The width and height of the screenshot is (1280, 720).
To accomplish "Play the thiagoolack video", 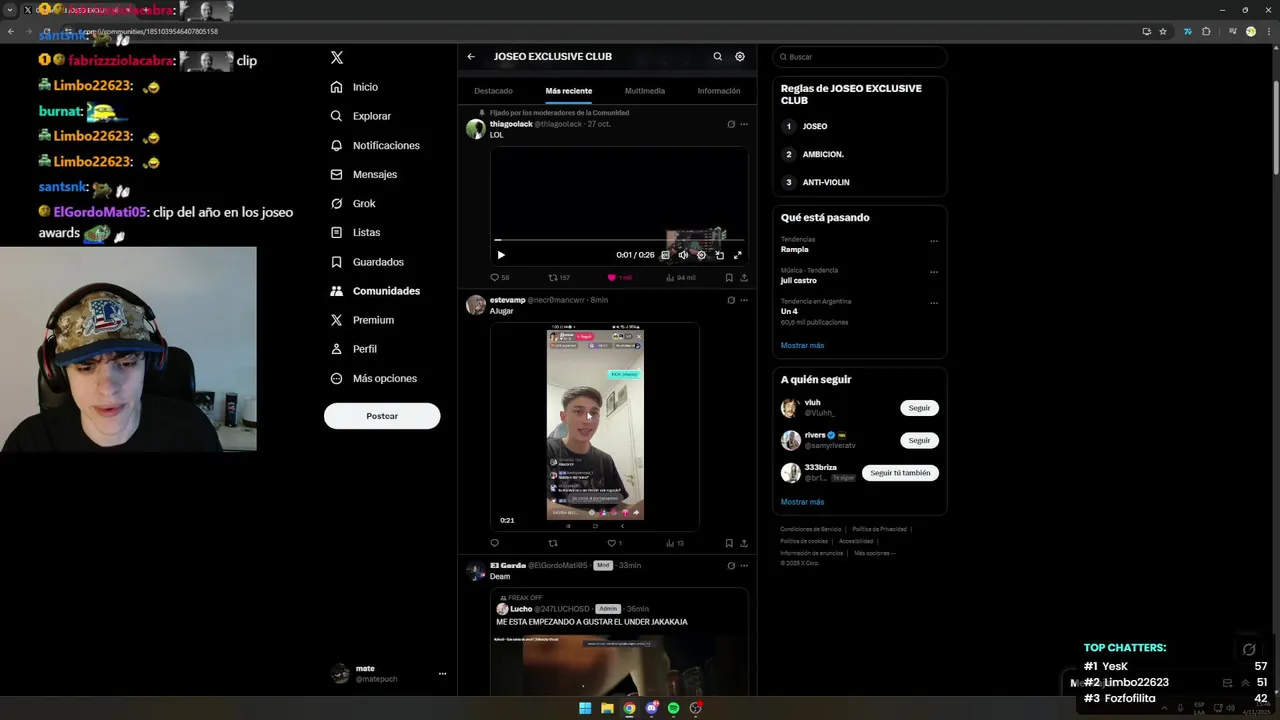I will tap(501, 255).
